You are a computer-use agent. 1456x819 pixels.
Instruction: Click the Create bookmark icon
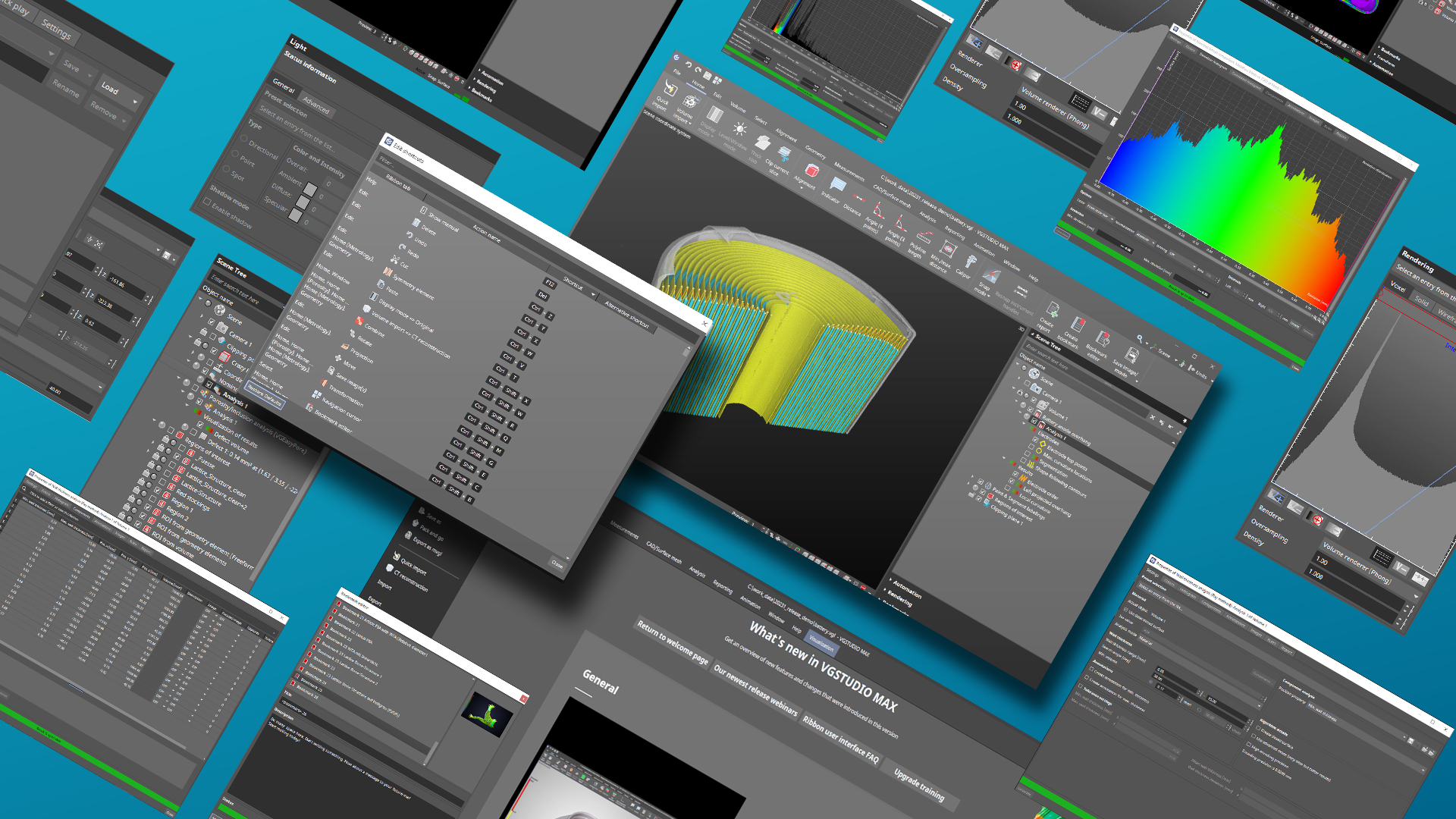(x=1078, y=325)
